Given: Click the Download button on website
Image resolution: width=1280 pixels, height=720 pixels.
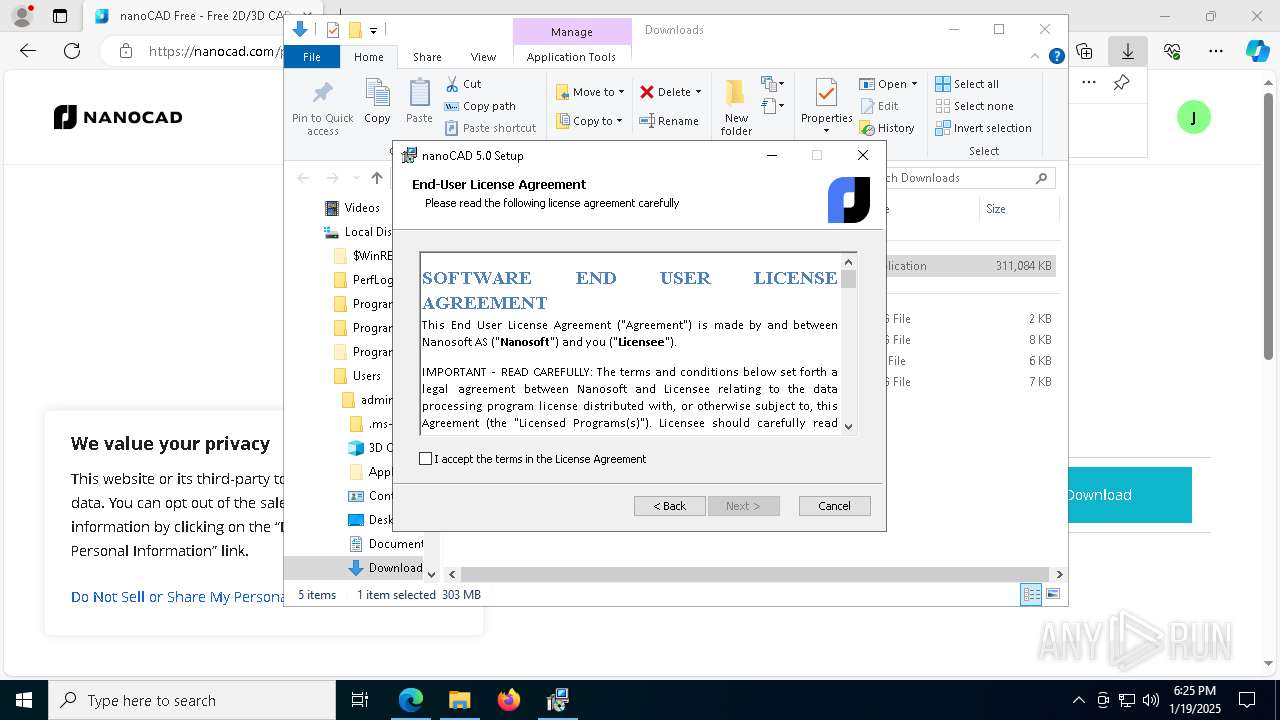Looking at the screenshot, I should point(1129,495).
